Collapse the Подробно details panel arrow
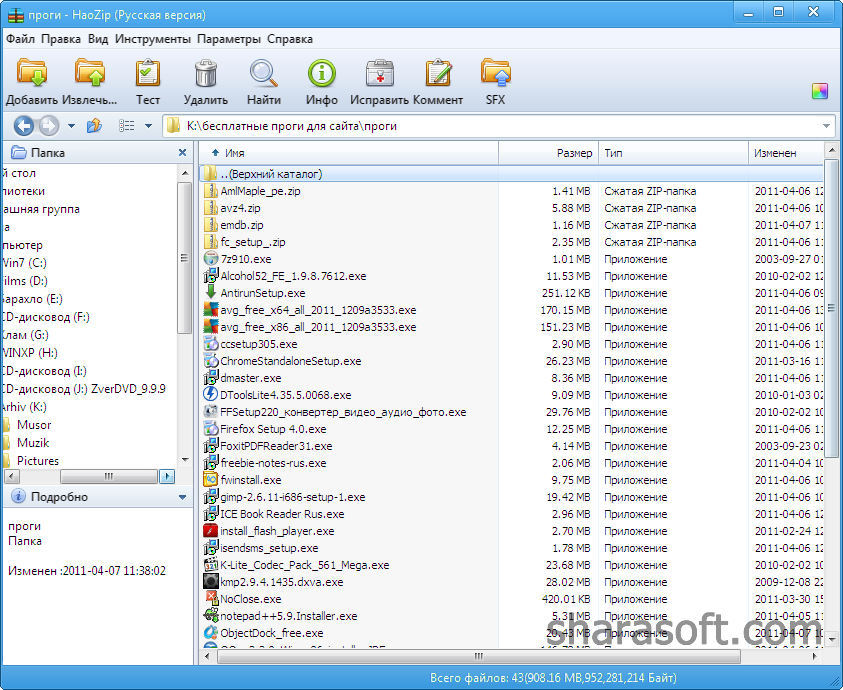This screenshot has width=843, height=690. [182, 497]
